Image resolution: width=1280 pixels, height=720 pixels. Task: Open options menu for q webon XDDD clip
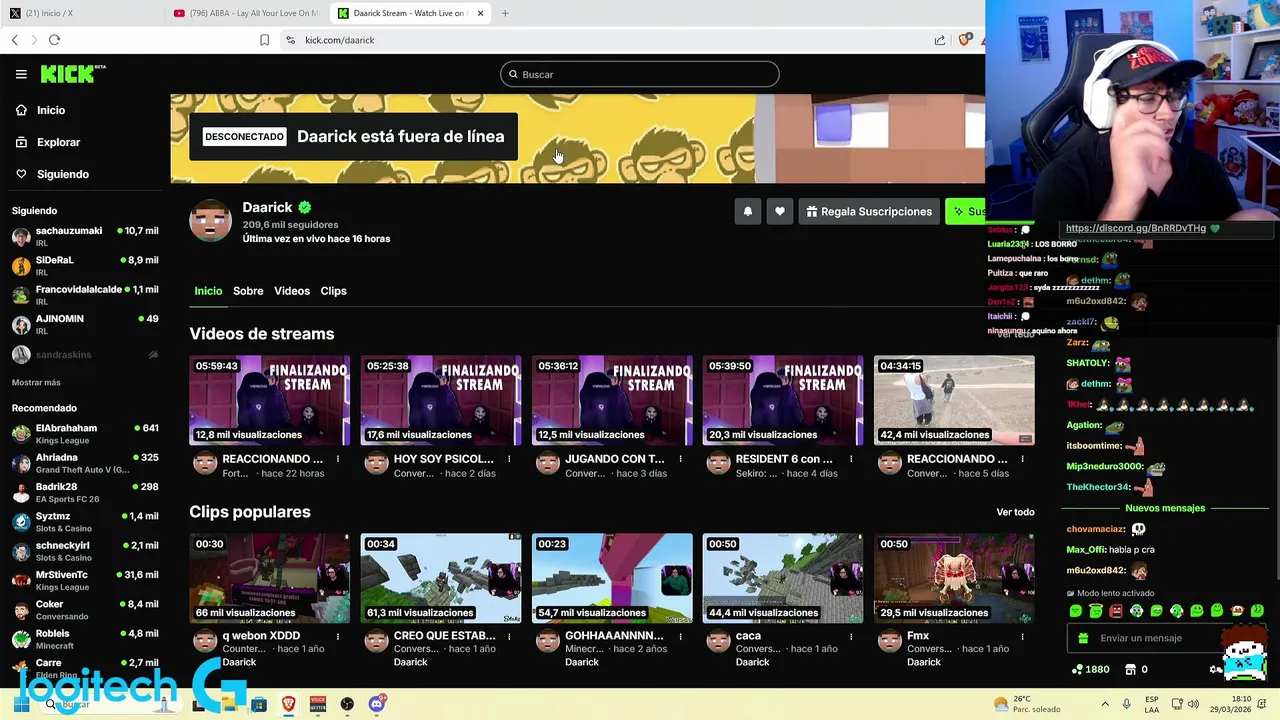(338, 636)
